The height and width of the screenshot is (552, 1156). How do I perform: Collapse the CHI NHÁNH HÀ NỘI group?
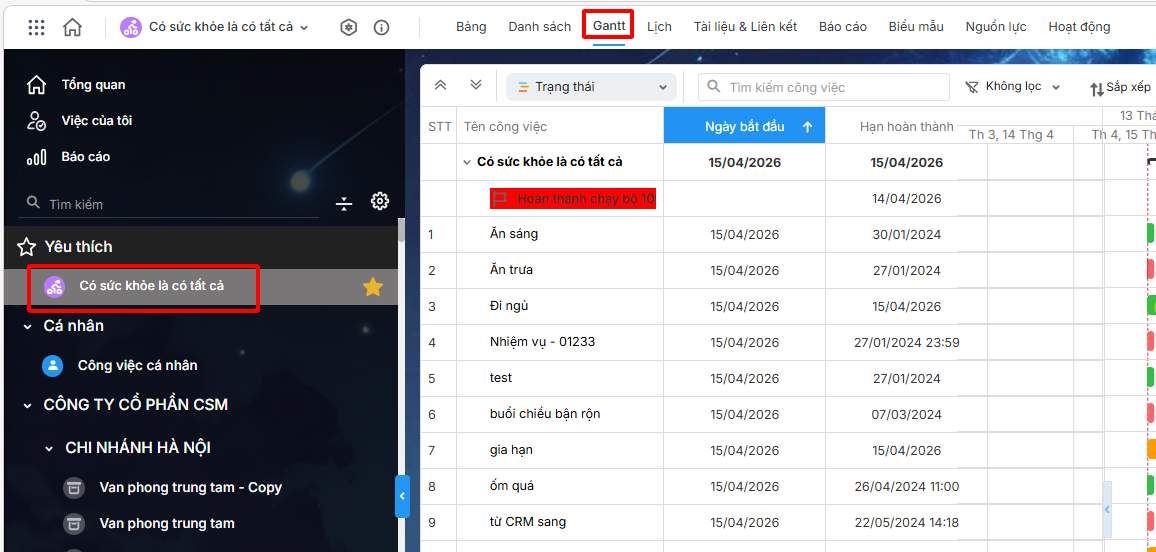(x=49, y=448)
